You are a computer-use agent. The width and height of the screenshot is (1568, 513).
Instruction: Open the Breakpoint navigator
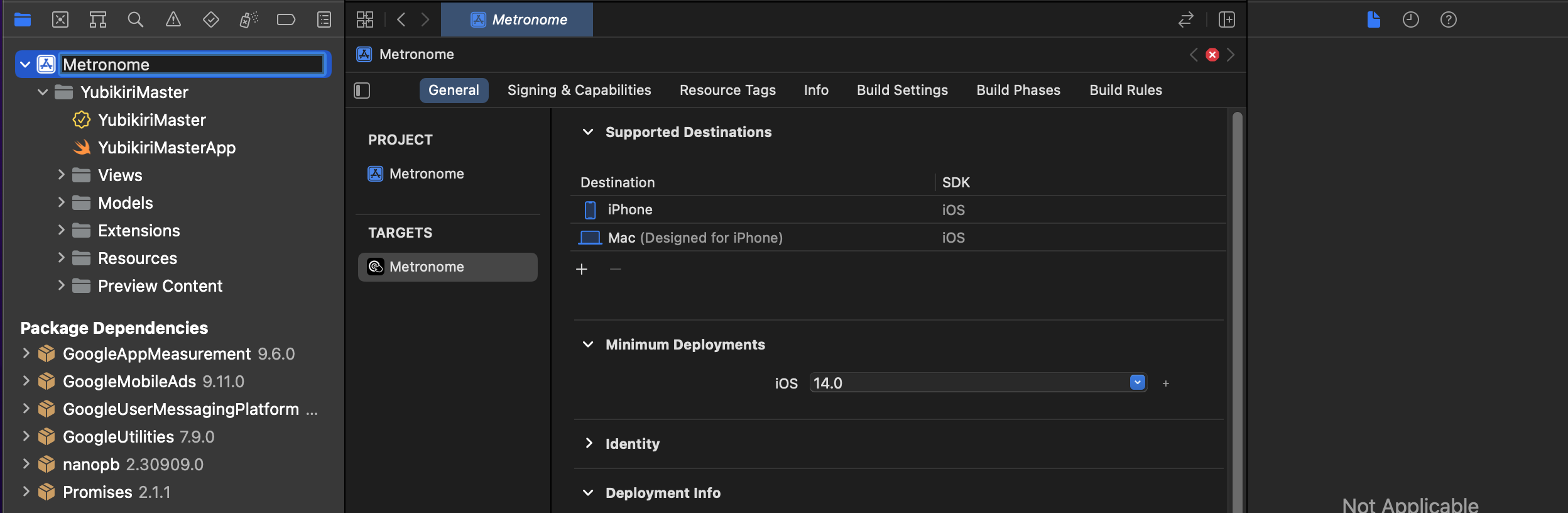pos(286,19)
